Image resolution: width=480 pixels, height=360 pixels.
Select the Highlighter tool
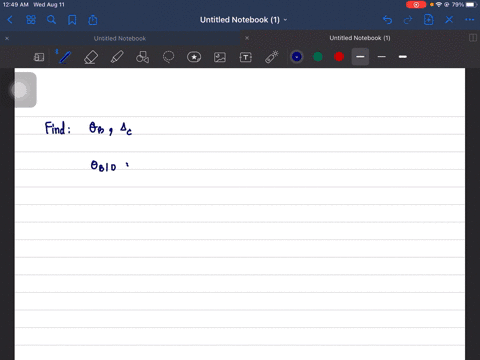tap(117, 57)
